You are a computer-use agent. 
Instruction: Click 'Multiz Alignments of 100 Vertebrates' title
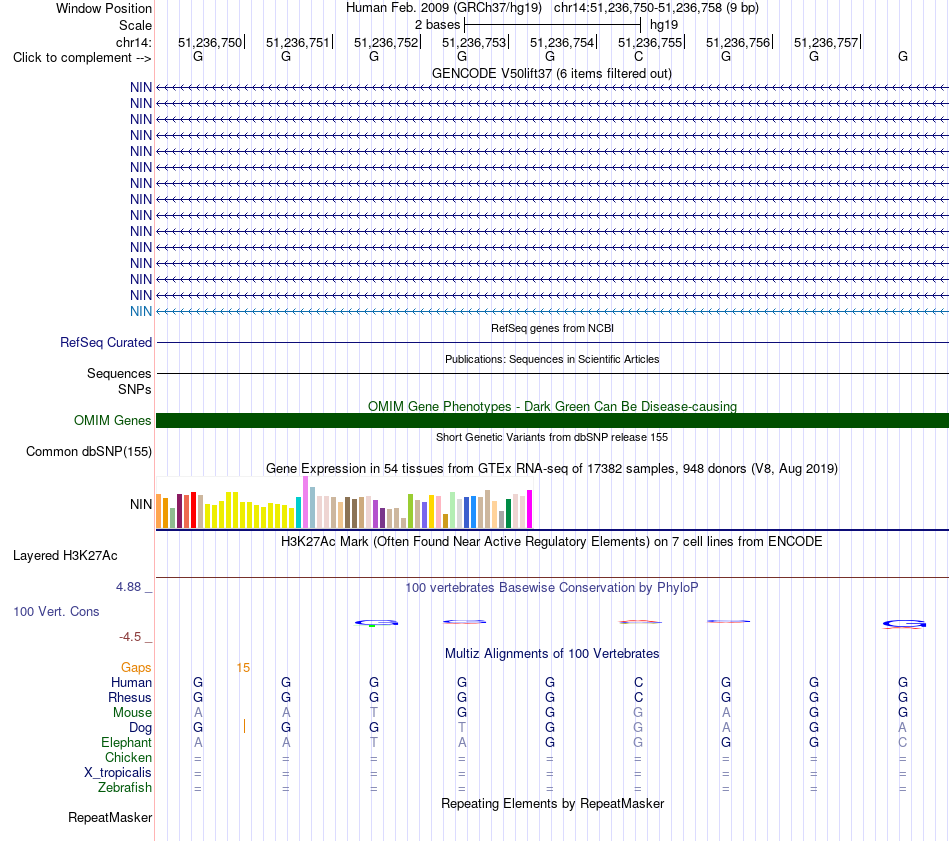click(552, 654)
